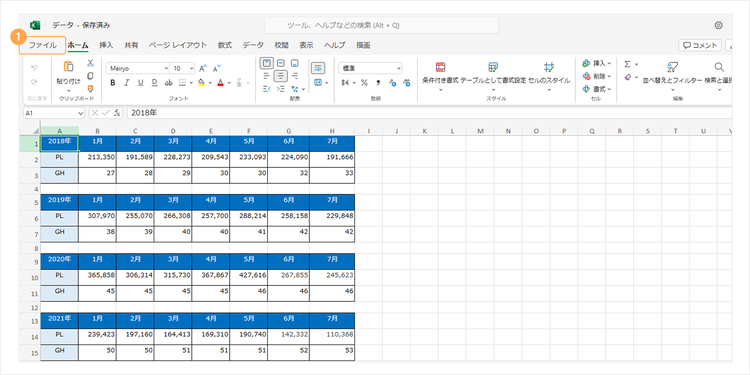Viewport: 750px width, 375px height.
Task: Click the Redo arrow icon
Action: tap(34, 82)
